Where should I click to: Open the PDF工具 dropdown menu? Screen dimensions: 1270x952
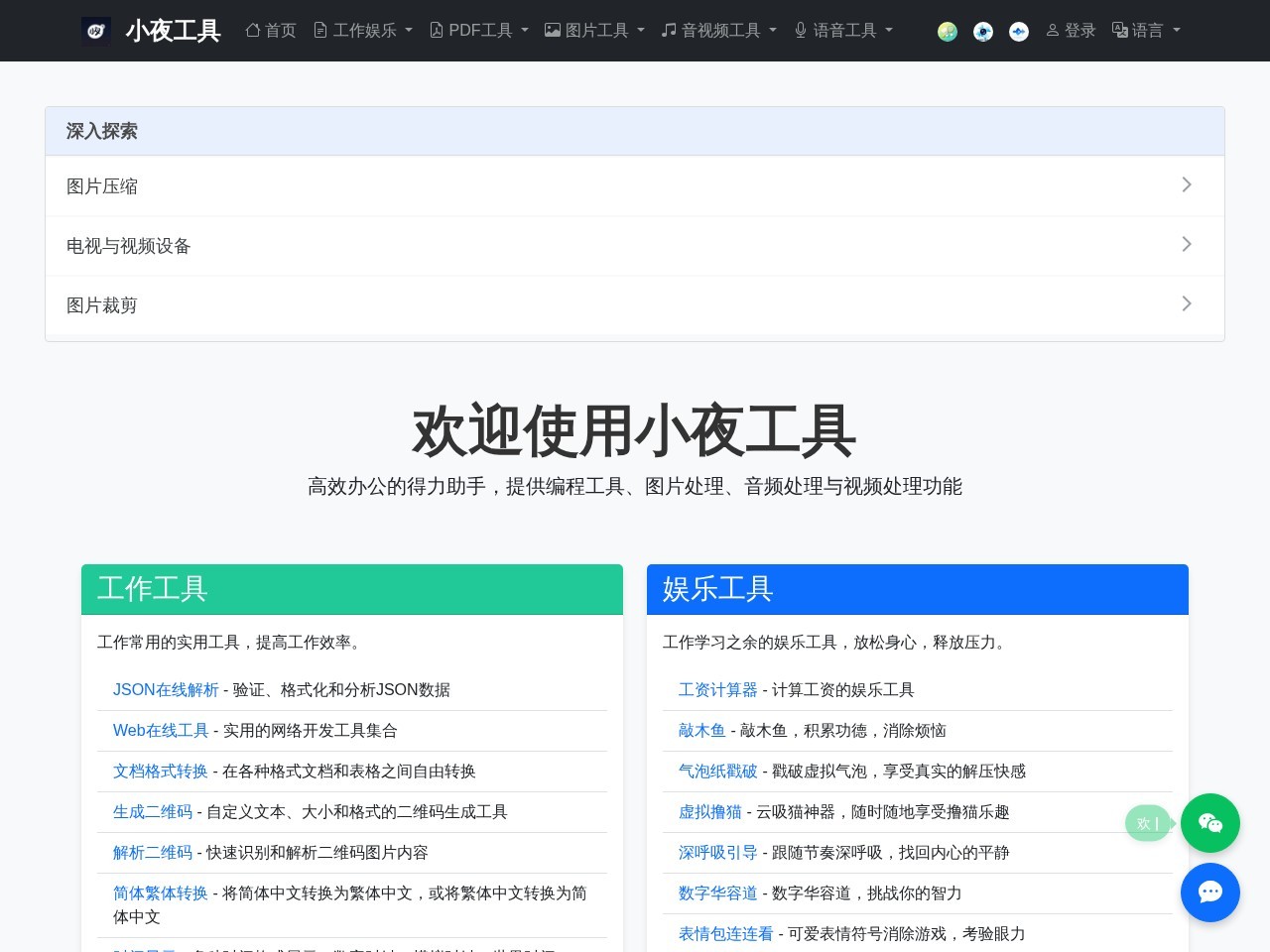pyautogui.click(x=479, y=31)
